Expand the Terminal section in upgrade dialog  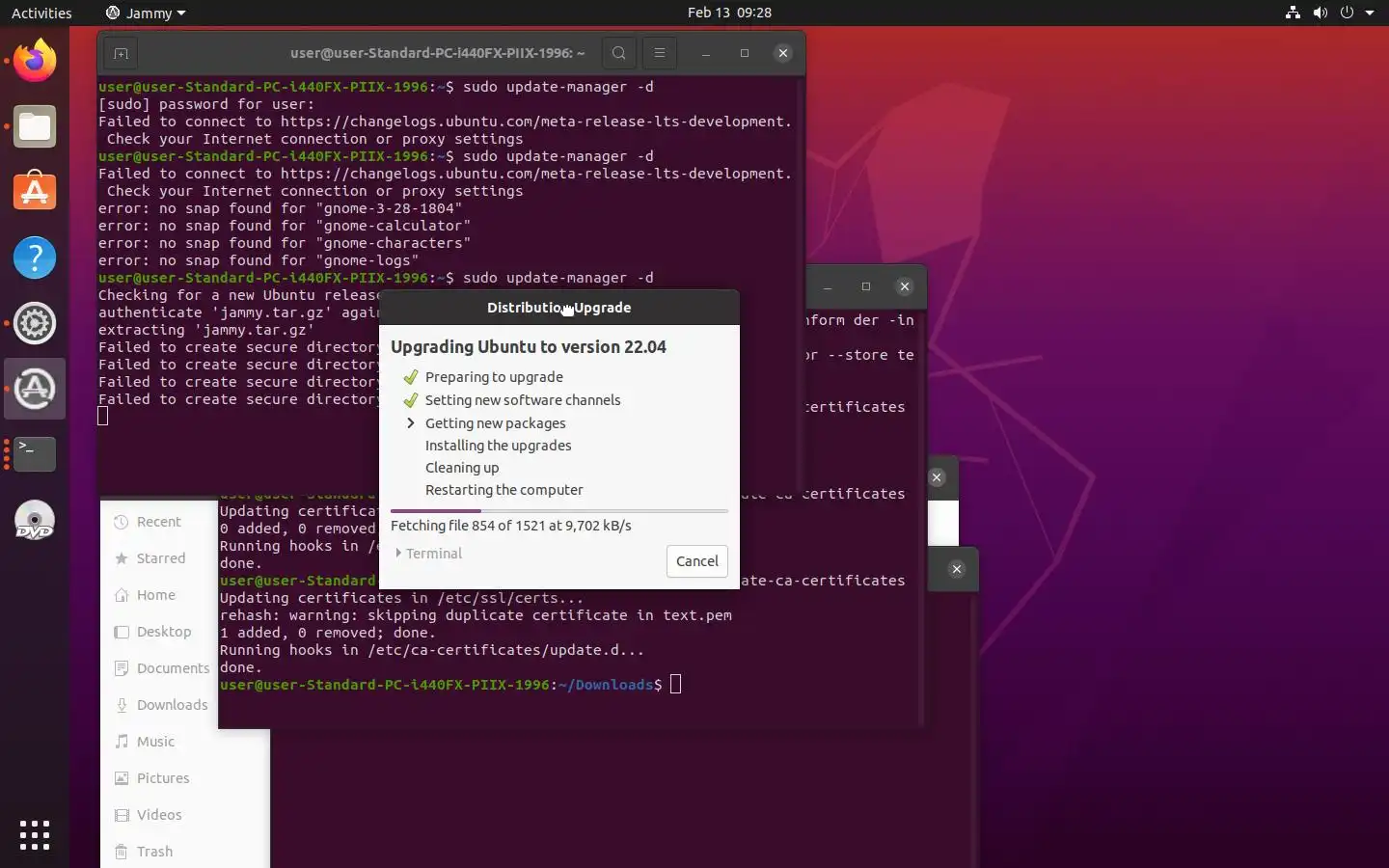[x=428, y=554]
